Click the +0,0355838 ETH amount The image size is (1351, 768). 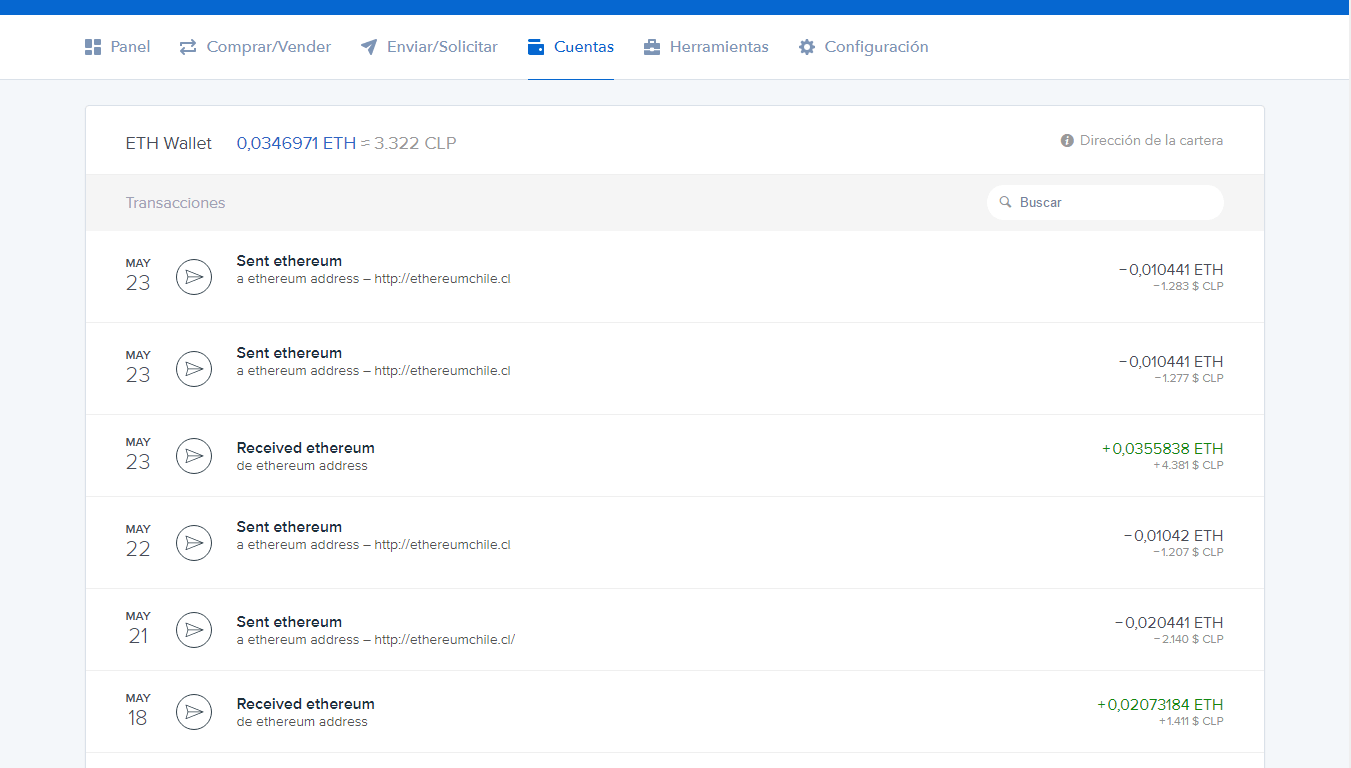pos(1162,448)
